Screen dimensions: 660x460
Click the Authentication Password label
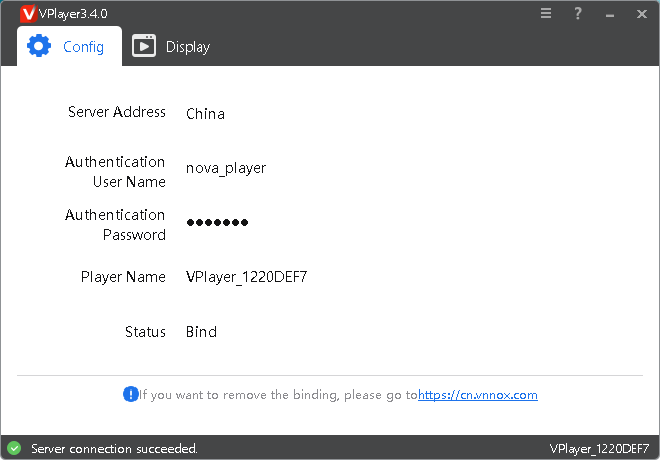[x=115, y=225]
